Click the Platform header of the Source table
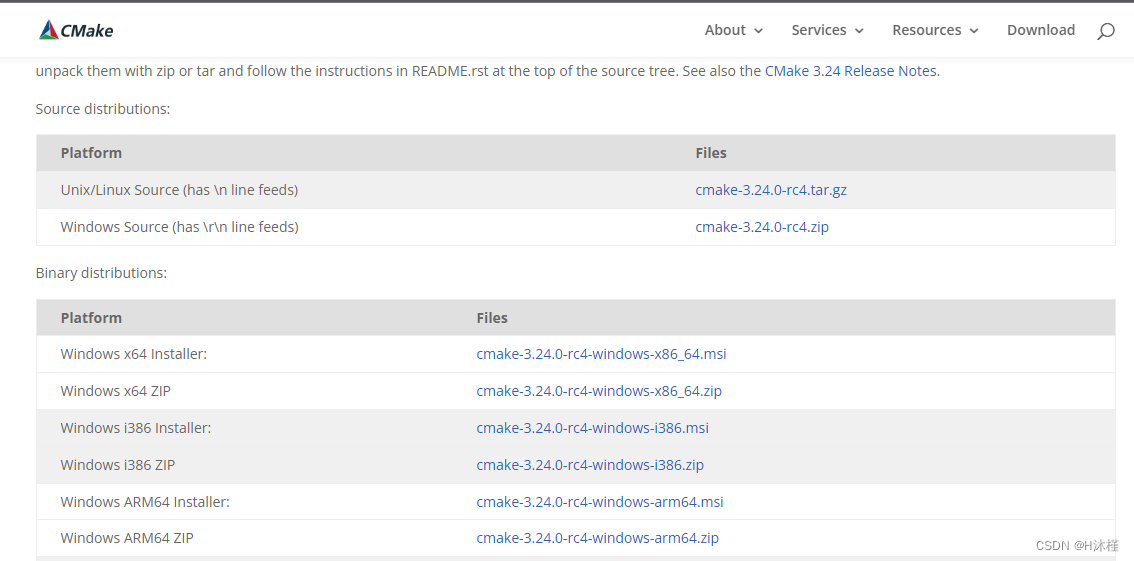Viewport: 1134px width, 561px height. (91, 153)
